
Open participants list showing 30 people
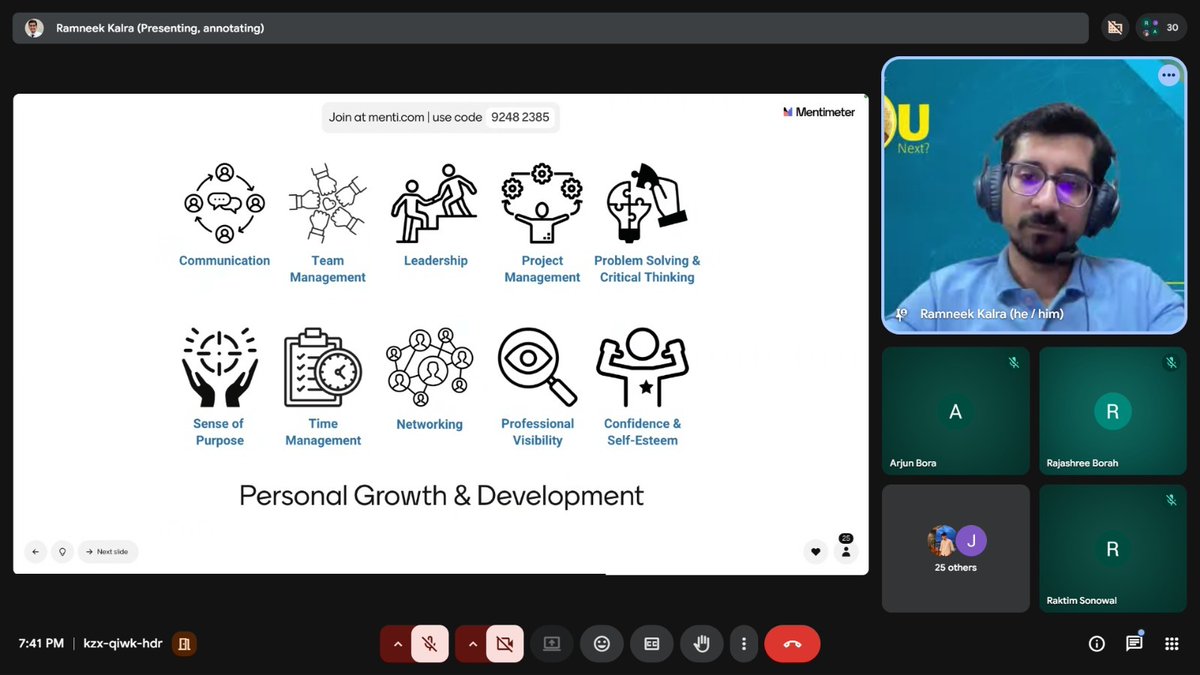point(1162,28)
